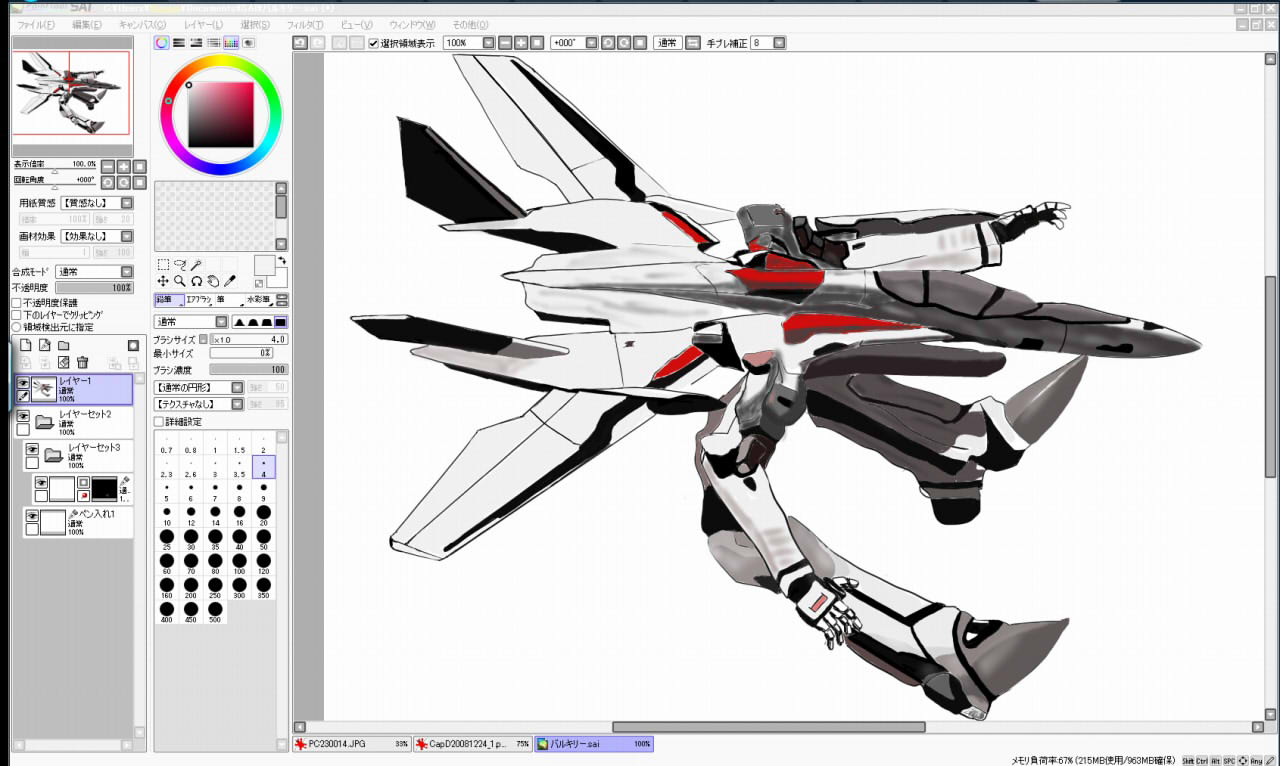Screen dimensions: 1280x766
Task: Select the 水彩筆 watercolor brush
Action: click(259, 300)
